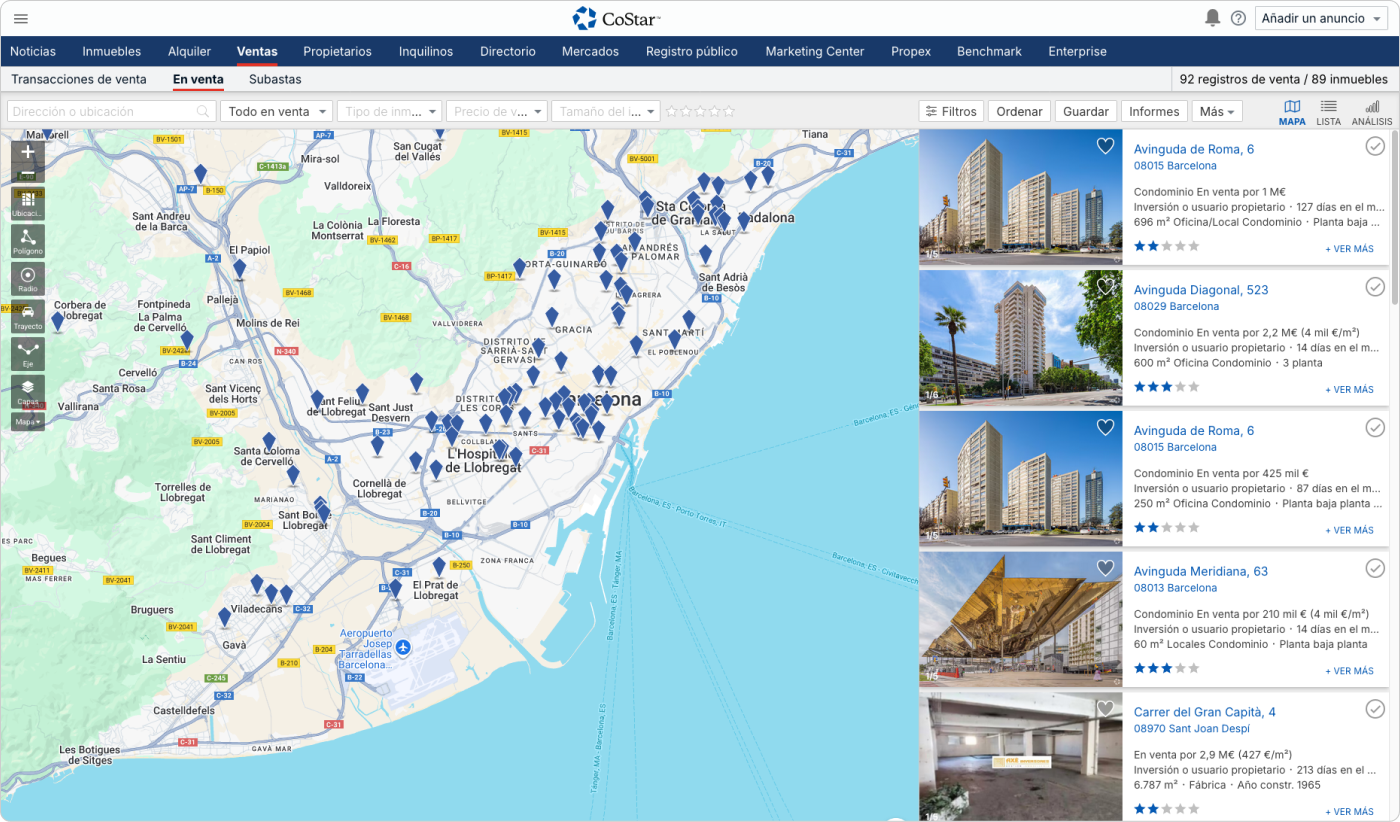This screenshot has height=822, width=1400.
Task: Open the Capas layers tool
Action: (x=27, y=390)
